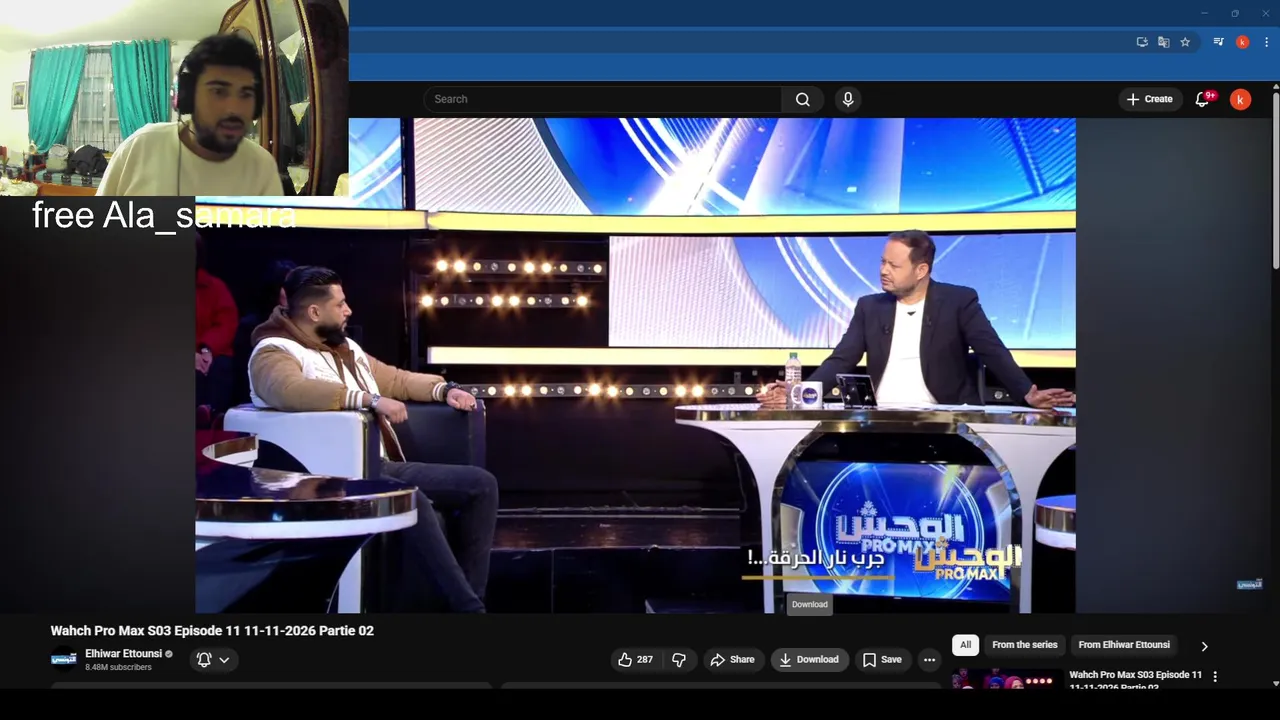Select the All filter chip
Viewport: 1280px width, 720px height.
pyautogui.click(x=965, y=645)
